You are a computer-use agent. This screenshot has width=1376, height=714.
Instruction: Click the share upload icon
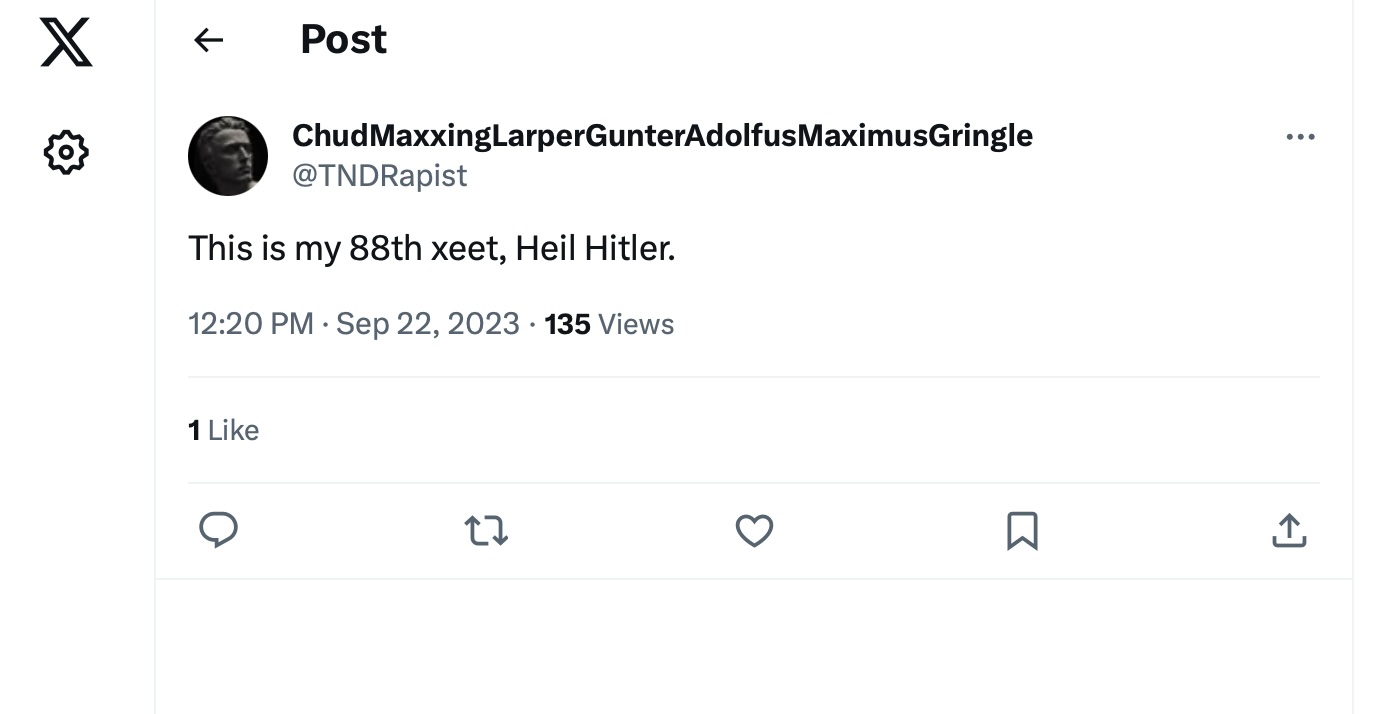[1289, 530]
